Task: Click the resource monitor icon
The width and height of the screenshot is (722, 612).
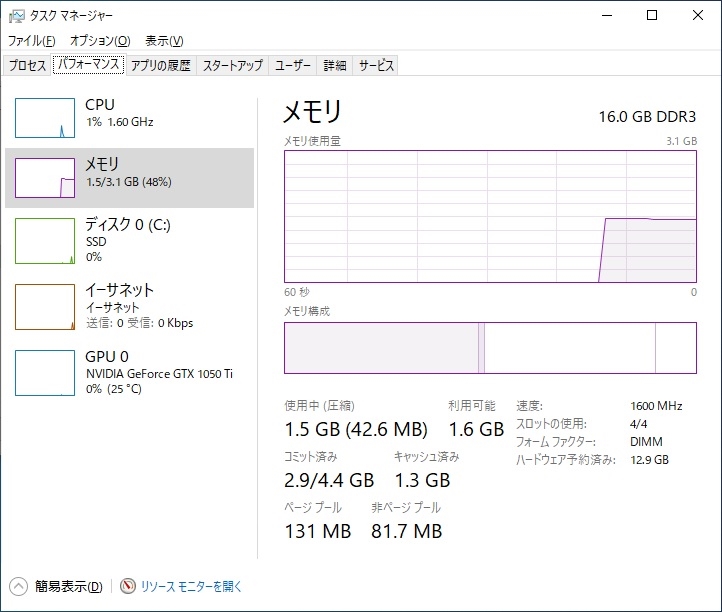Action: pyautogui.click(x=127, y=587)
